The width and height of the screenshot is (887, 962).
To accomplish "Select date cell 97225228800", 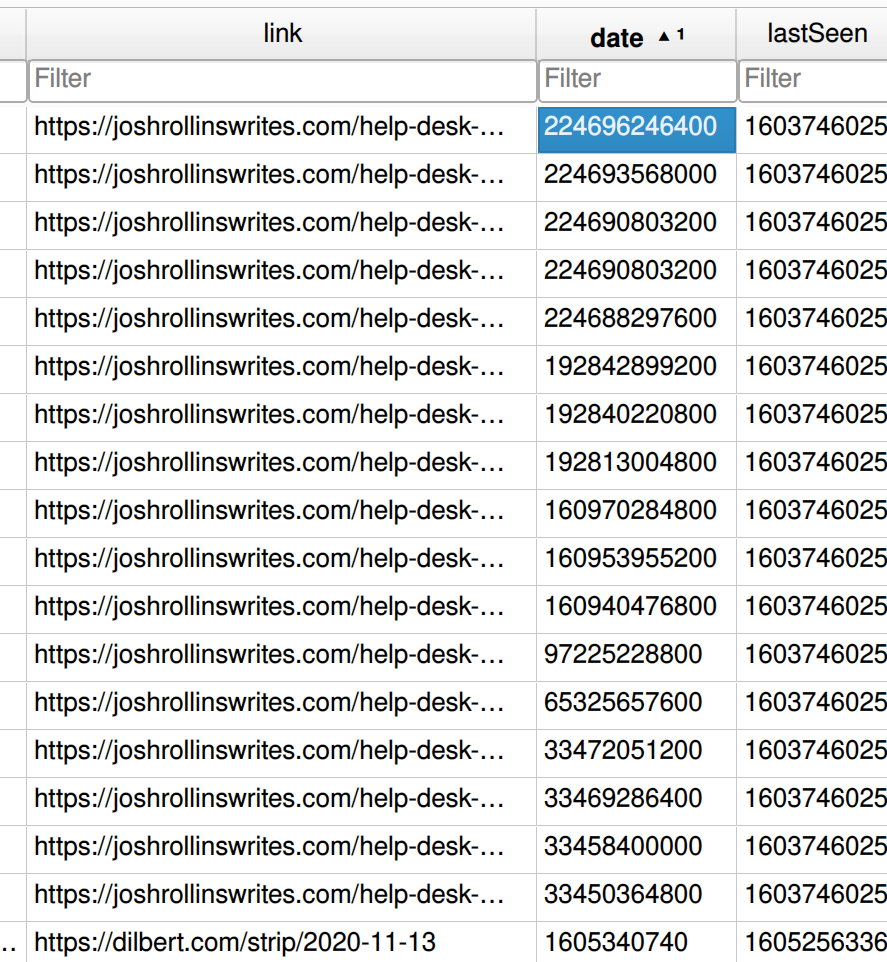I will (x=637, y=657).
